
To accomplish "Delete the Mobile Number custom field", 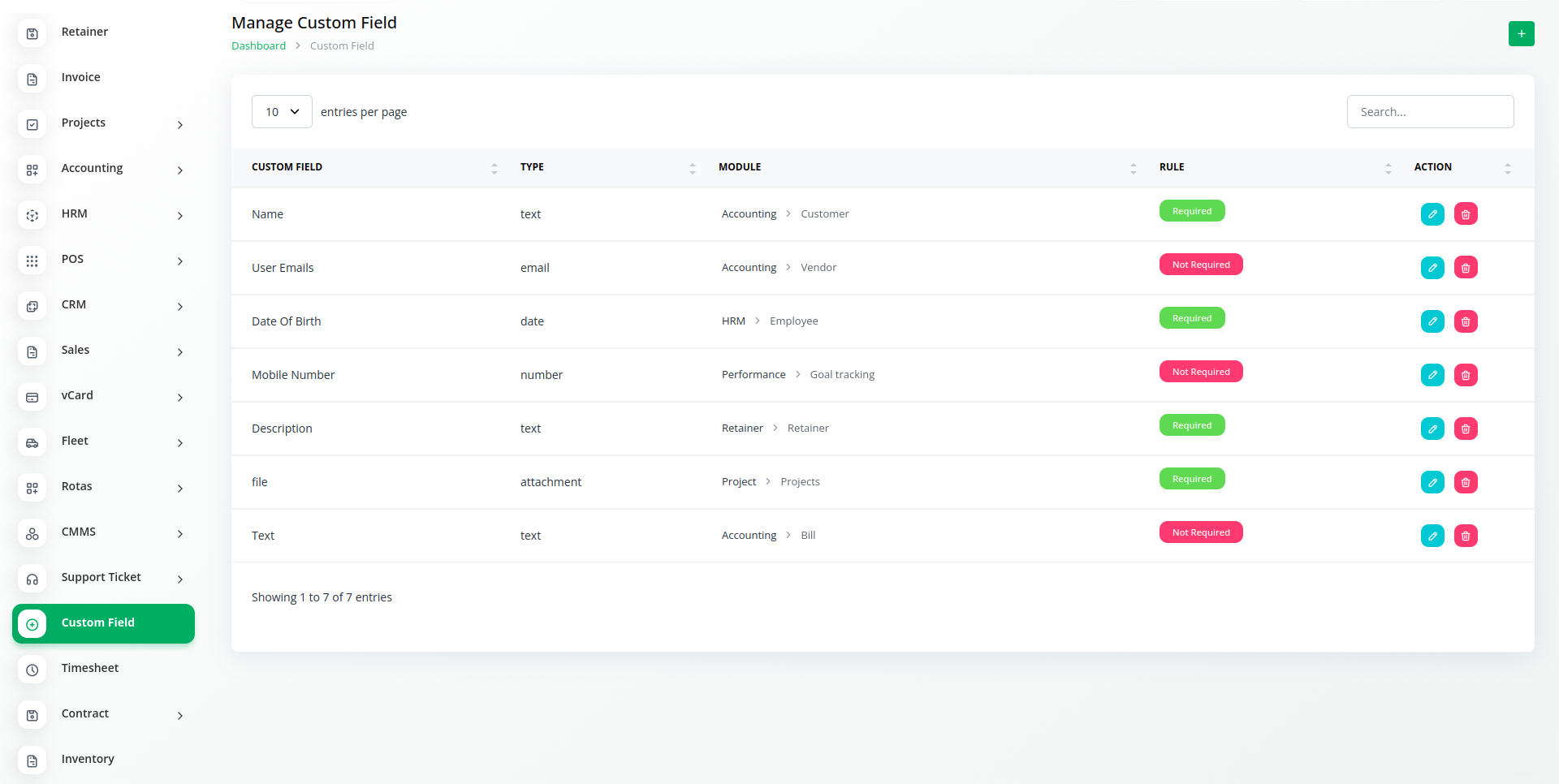I will click(x=1465, y=375).
